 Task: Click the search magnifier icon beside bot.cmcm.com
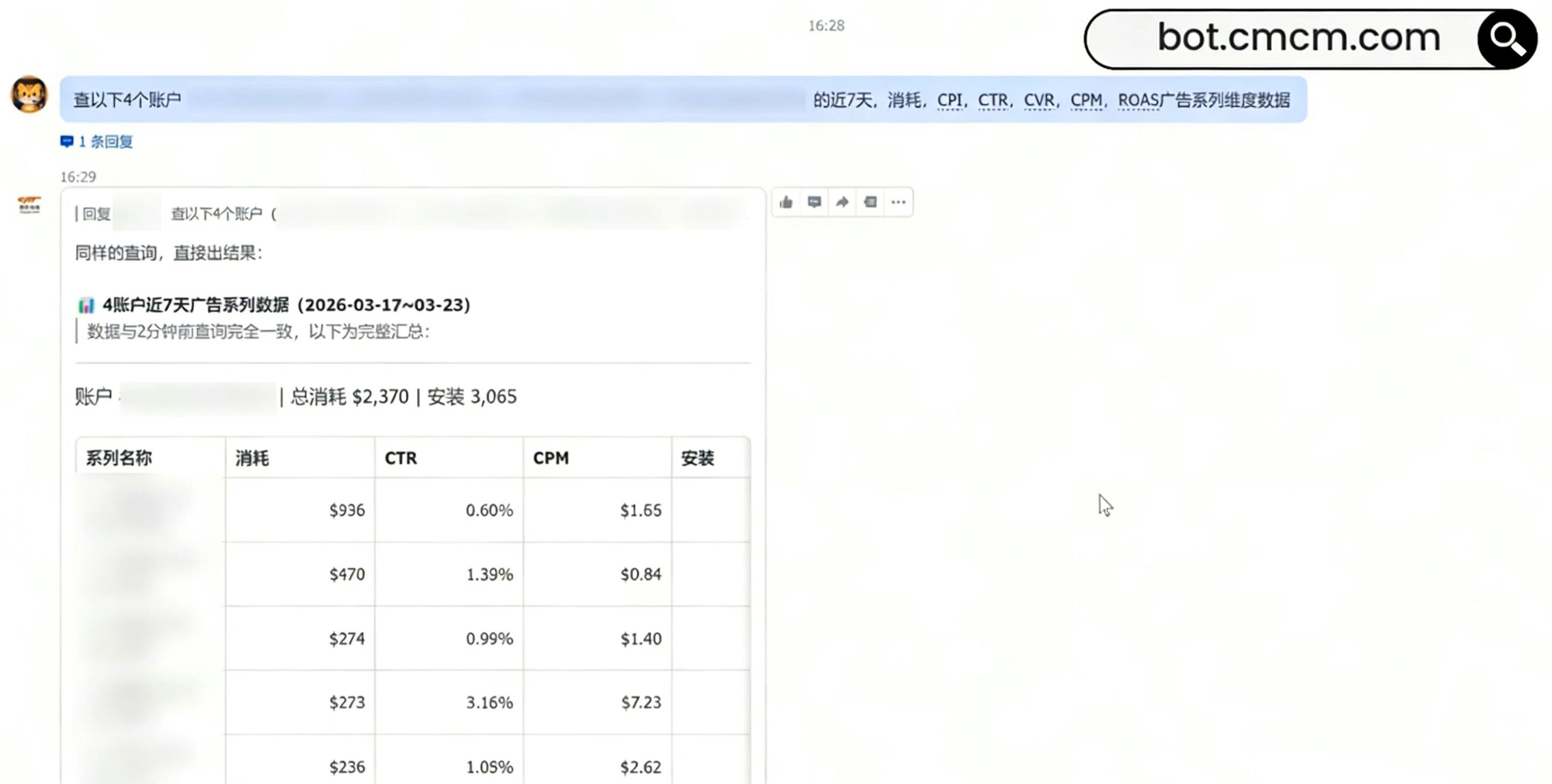1507,39
